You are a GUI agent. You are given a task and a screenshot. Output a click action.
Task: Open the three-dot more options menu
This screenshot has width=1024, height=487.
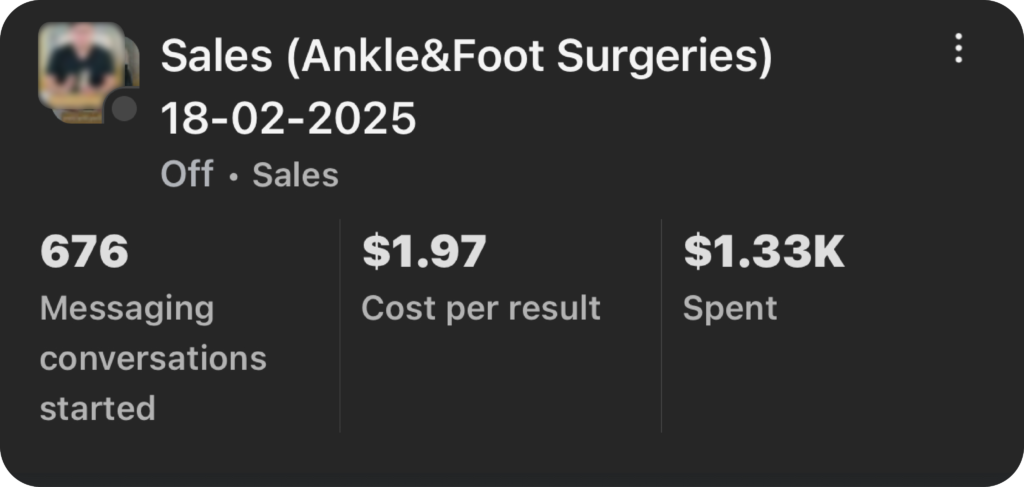958,48
